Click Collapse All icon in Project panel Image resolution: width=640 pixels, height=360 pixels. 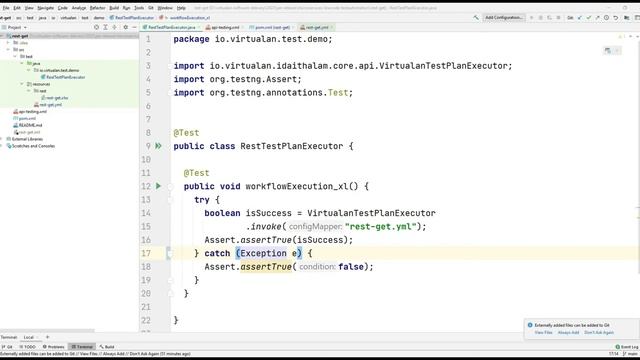[114, 27]
